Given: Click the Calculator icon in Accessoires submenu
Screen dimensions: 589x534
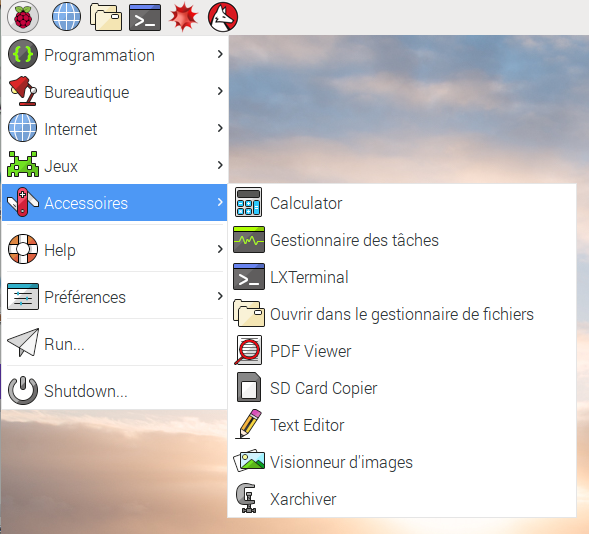Looking at the screenshot, I should pyautogui.click(x=248, y=202).
